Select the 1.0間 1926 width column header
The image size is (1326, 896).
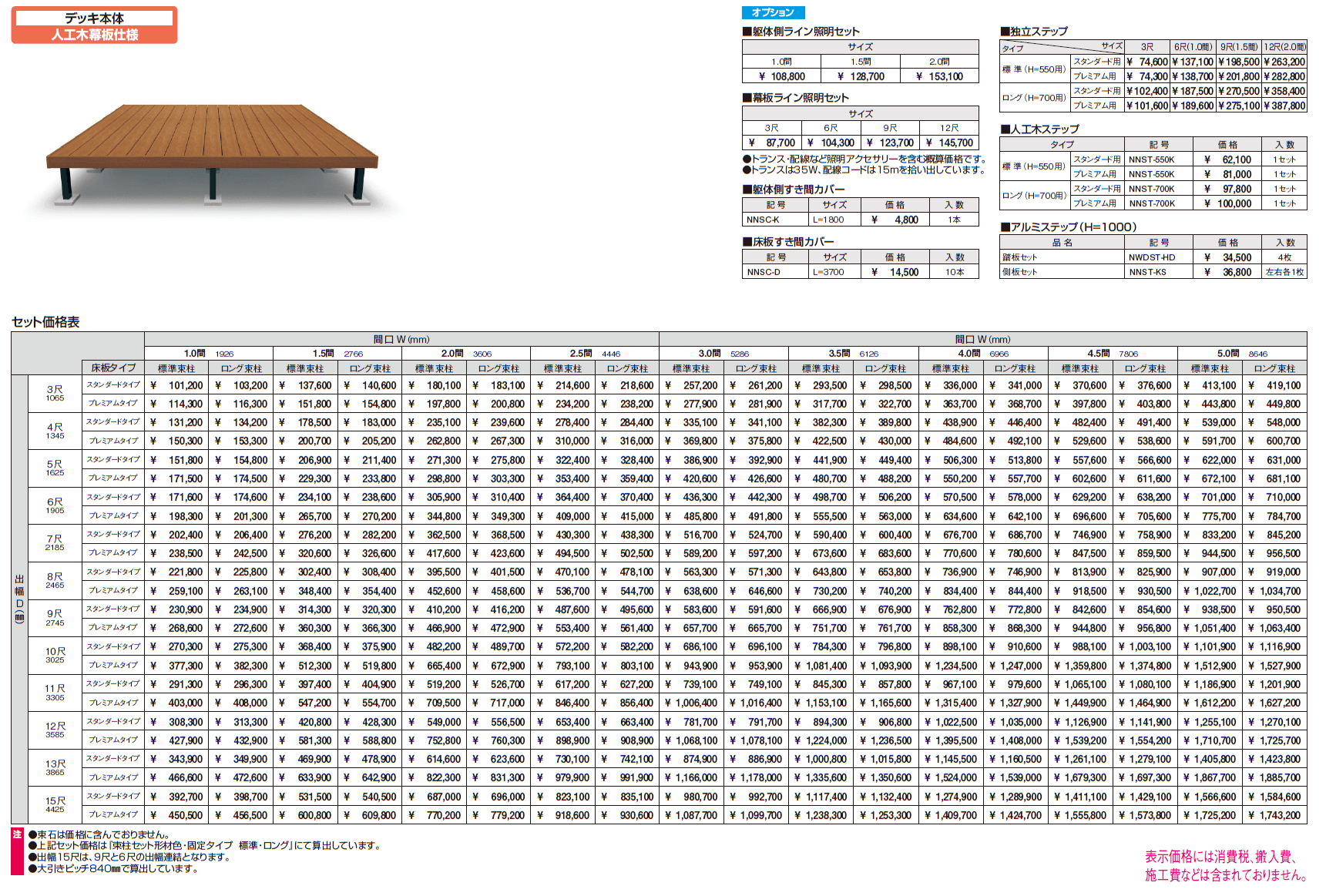pos(208,354)
